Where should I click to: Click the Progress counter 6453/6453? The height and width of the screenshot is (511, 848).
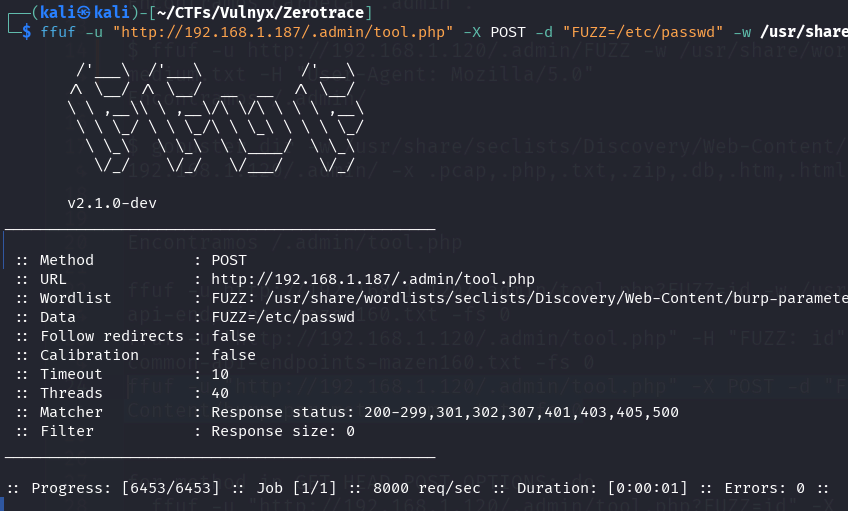tap(171, 488)
